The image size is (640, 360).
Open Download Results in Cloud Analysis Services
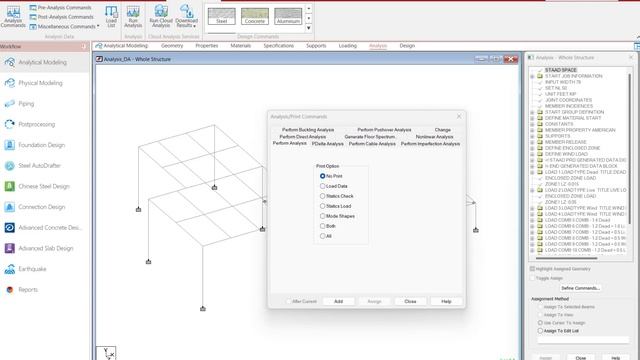(x=187, y=17)
